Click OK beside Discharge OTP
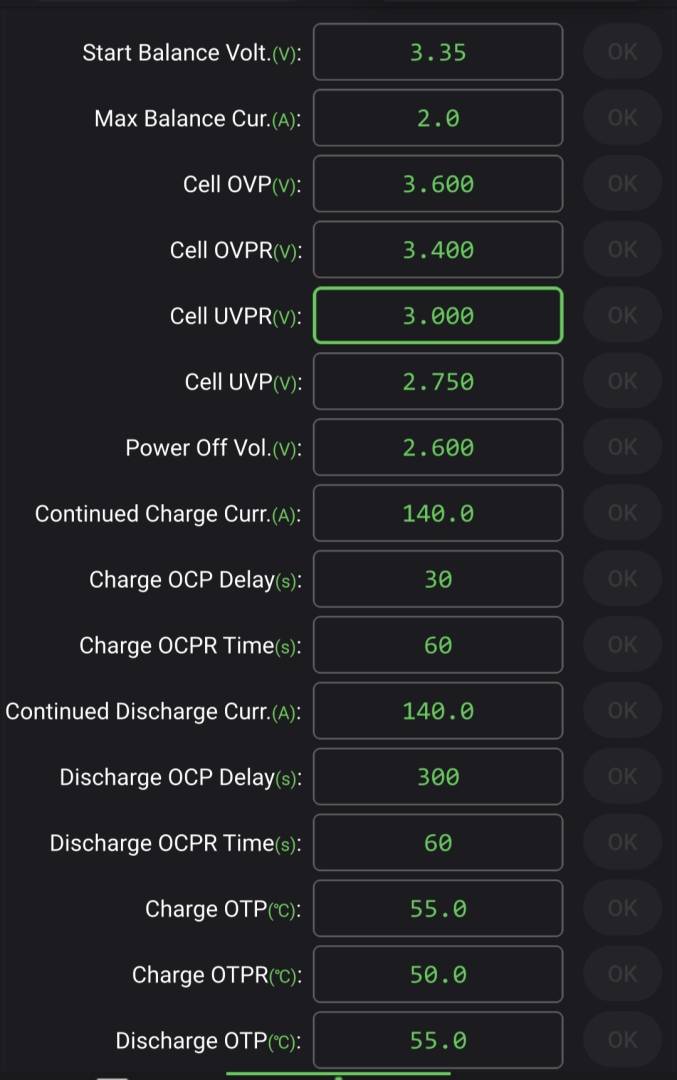Image resolution: width=677 pixels, height=1080 pixels. pos(623,1040)
